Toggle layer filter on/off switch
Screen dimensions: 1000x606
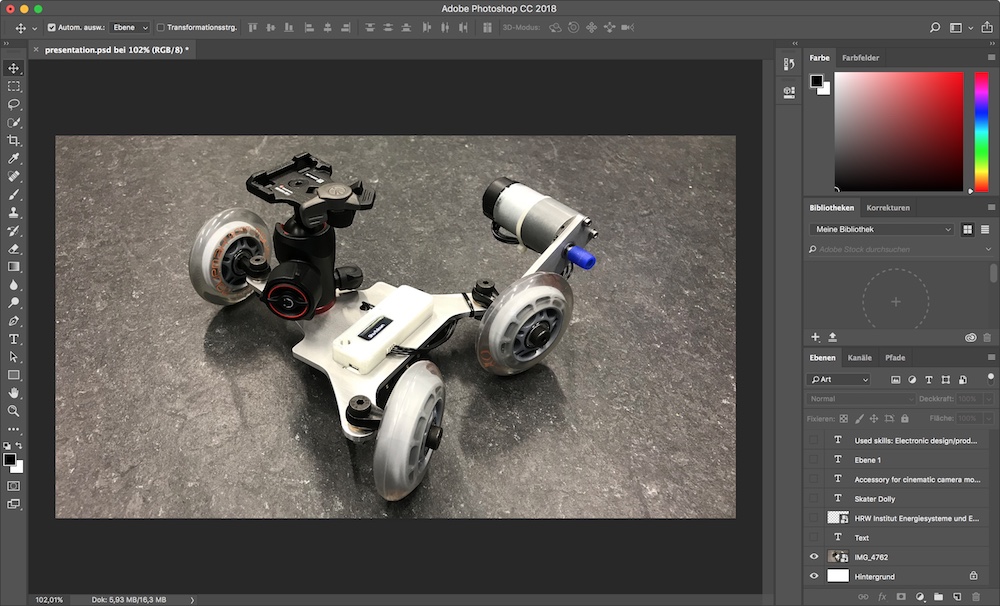pyautogui.click(x=990, y=379)
